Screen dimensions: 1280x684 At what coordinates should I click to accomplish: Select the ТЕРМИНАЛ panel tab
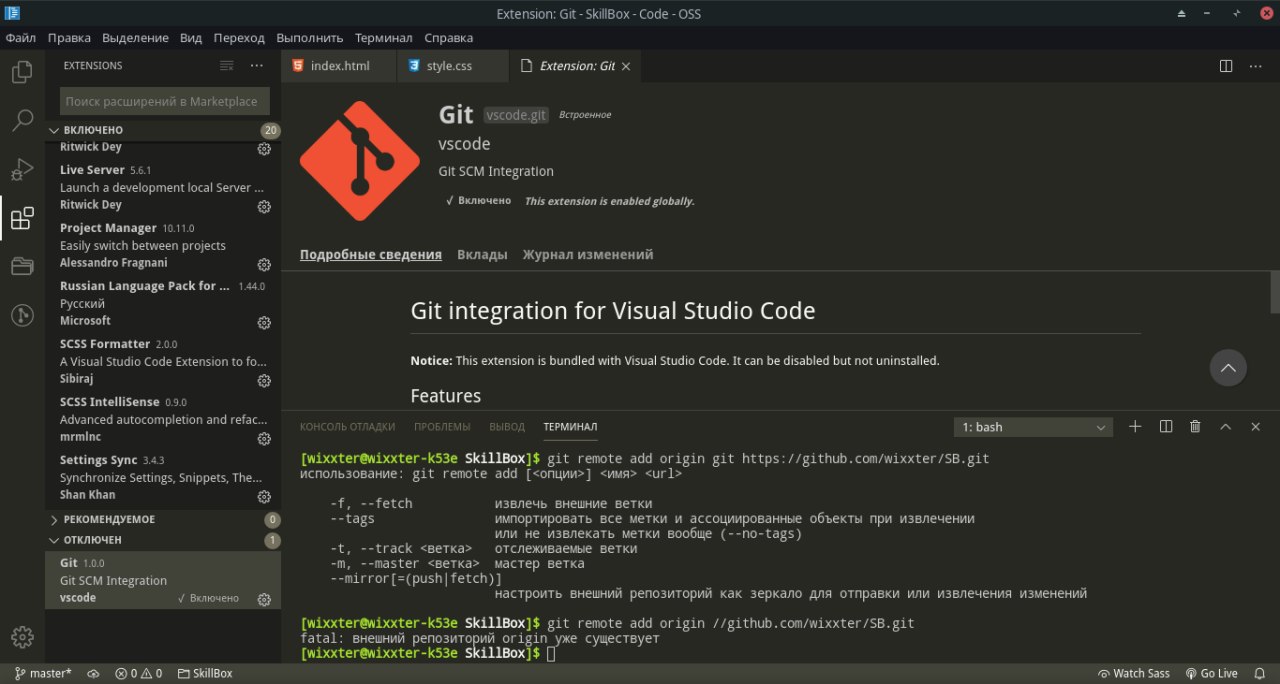tap(570, 427)
